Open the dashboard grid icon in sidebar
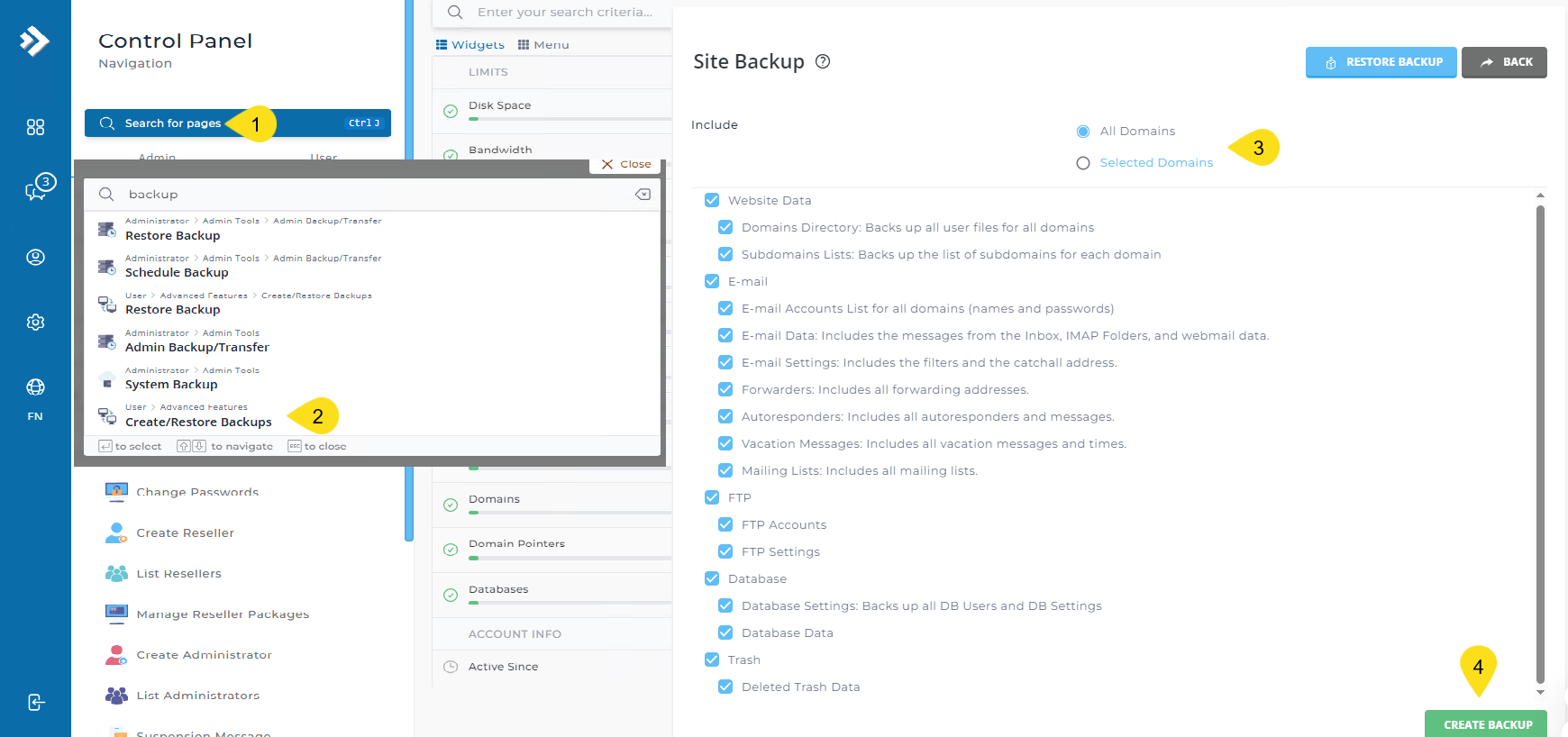Image resolution: width=1568 pixels, height=737 pixels. [x=35, y=127]
